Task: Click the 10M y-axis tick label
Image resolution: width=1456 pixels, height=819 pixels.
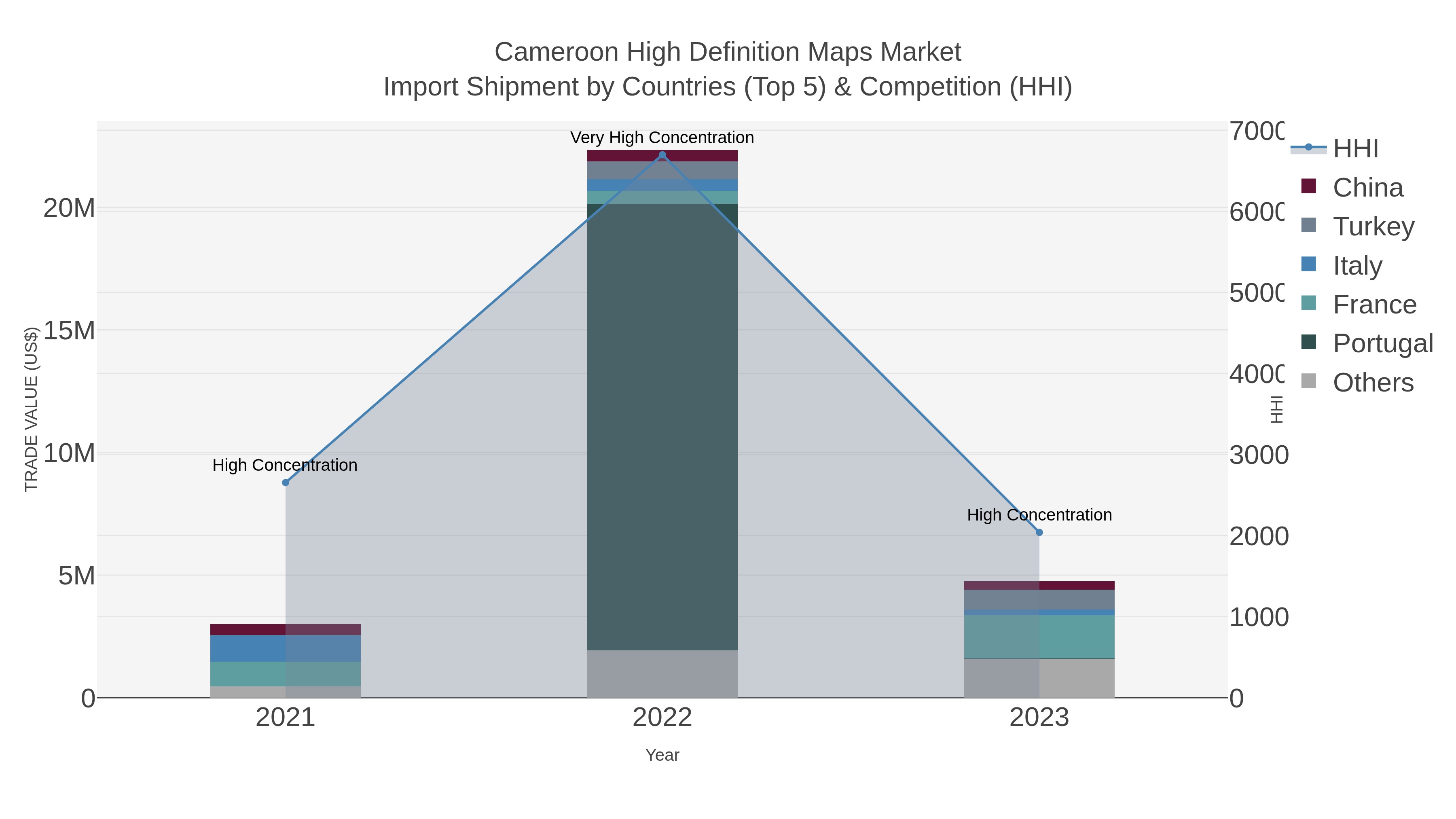Action: (x=69, y=453)
